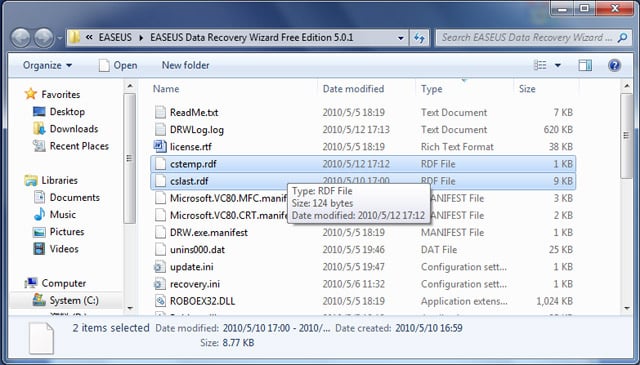
Task: Toggle the preview pane icon
Action: [585, 65]
